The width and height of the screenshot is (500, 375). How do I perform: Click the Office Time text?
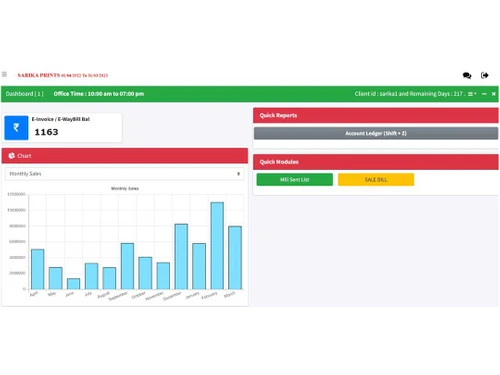coord(99,94)
